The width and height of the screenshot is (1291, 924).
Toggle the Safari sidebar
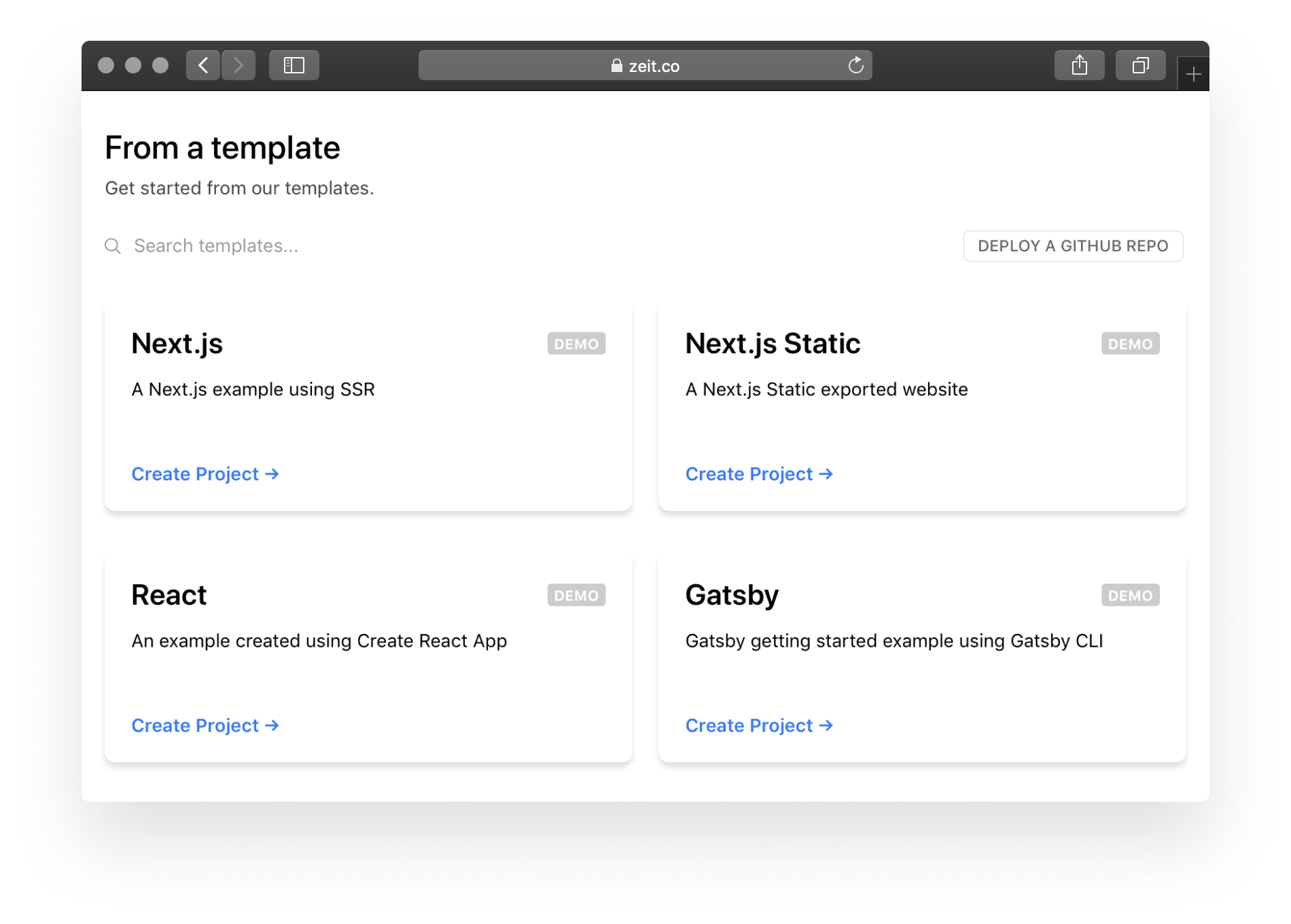coord(294,65)
